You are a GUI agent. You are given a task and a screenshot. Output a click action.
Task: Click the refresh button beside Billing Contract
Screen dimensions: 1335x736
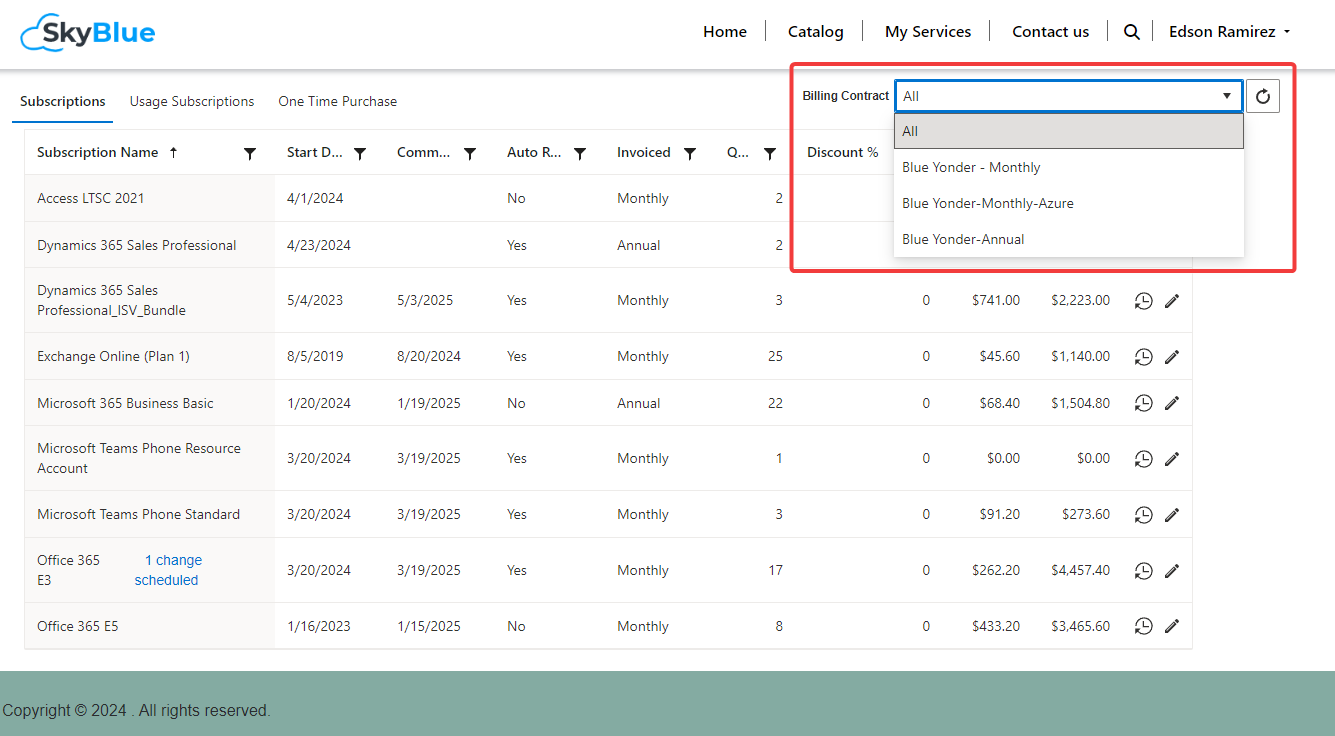[1263, 96]
